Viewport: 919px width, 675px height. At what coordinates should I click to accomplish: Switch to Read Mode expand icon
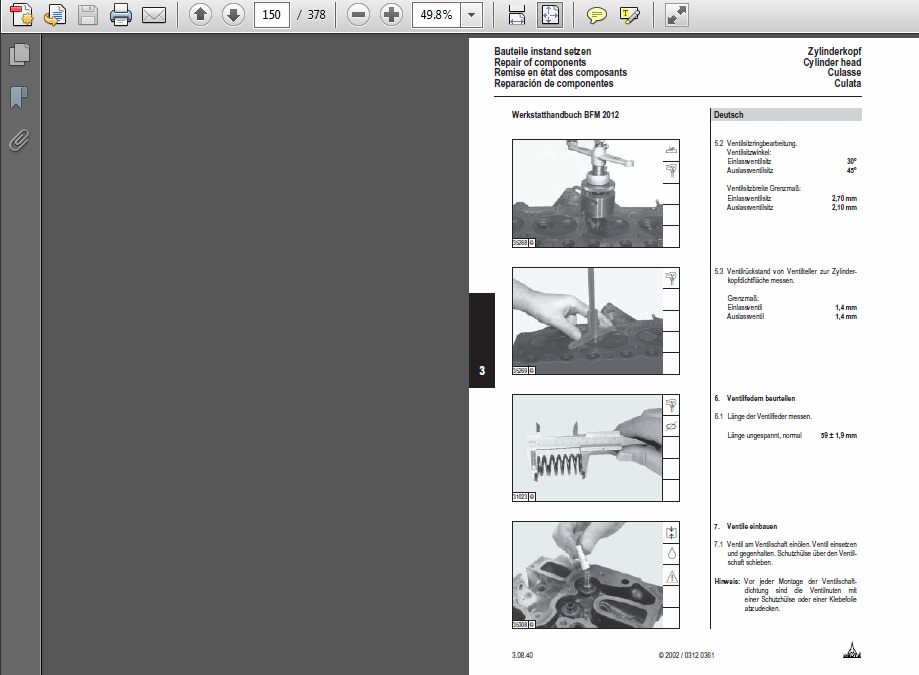point(676,15)
